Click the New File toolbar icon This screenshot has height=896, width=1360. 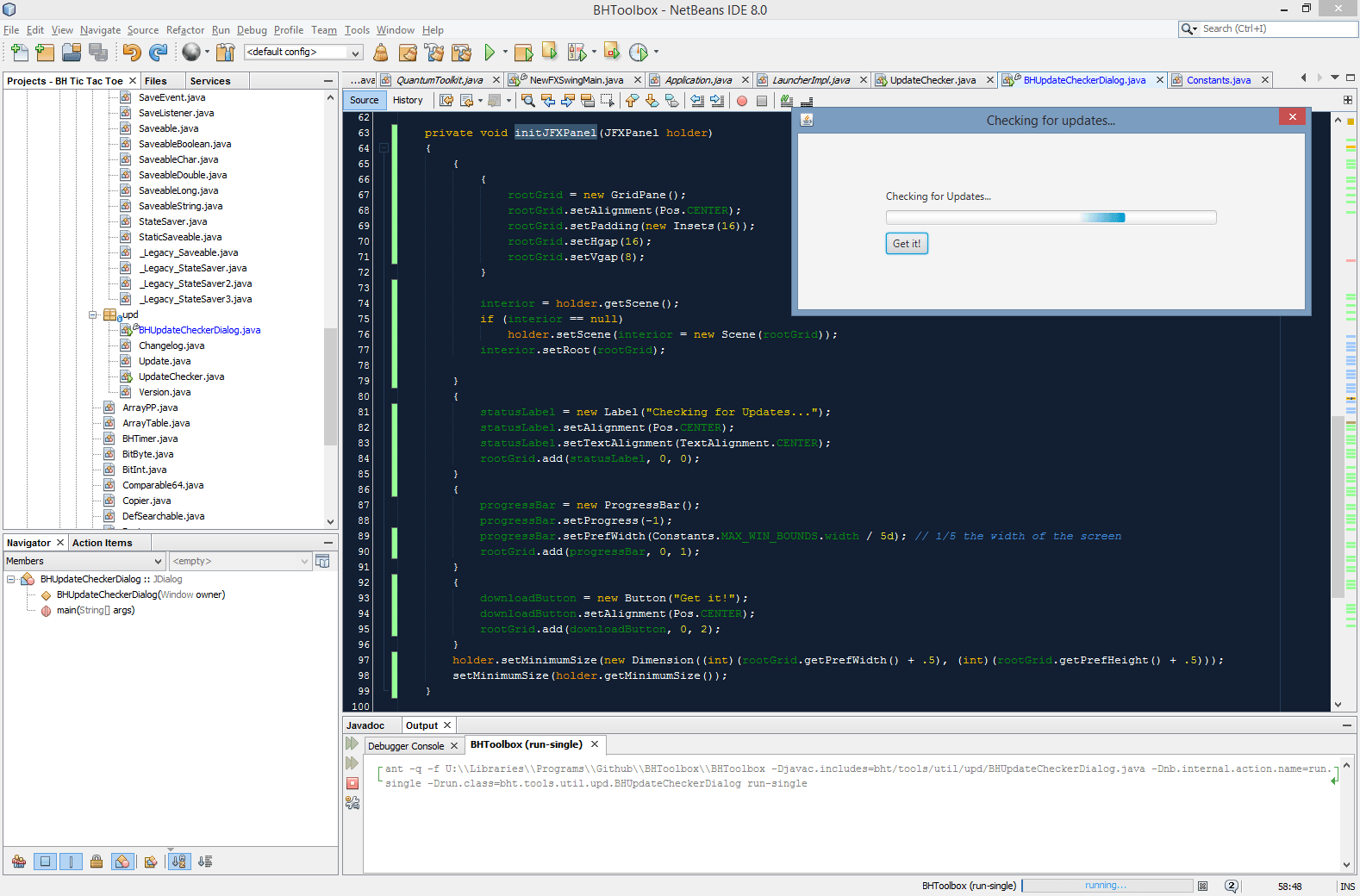click(x=19, y=53)
